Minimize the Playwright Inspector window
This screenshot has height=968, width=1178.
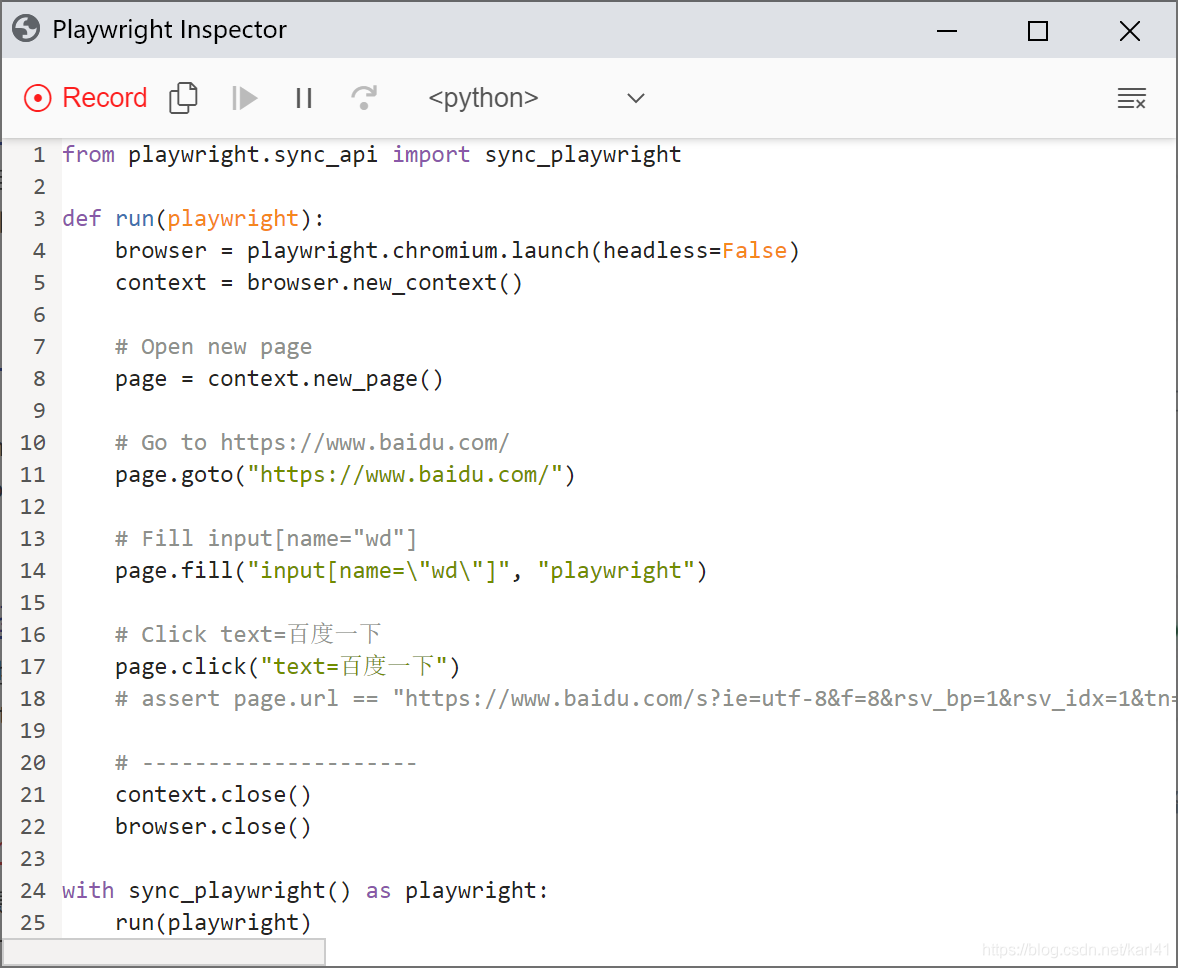[947, 31]
